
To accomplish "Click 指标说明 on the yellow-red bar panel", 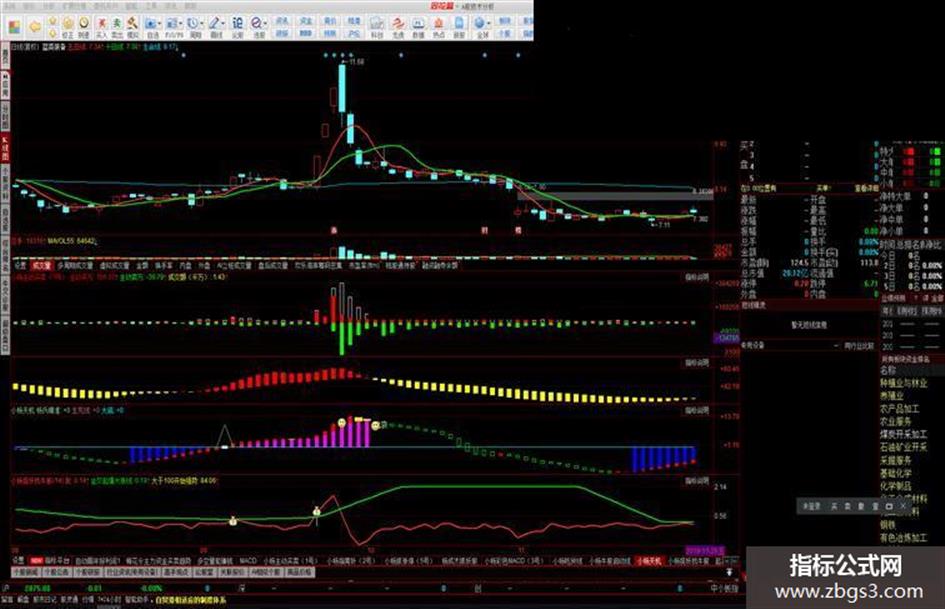I will (x=697, y=362).
